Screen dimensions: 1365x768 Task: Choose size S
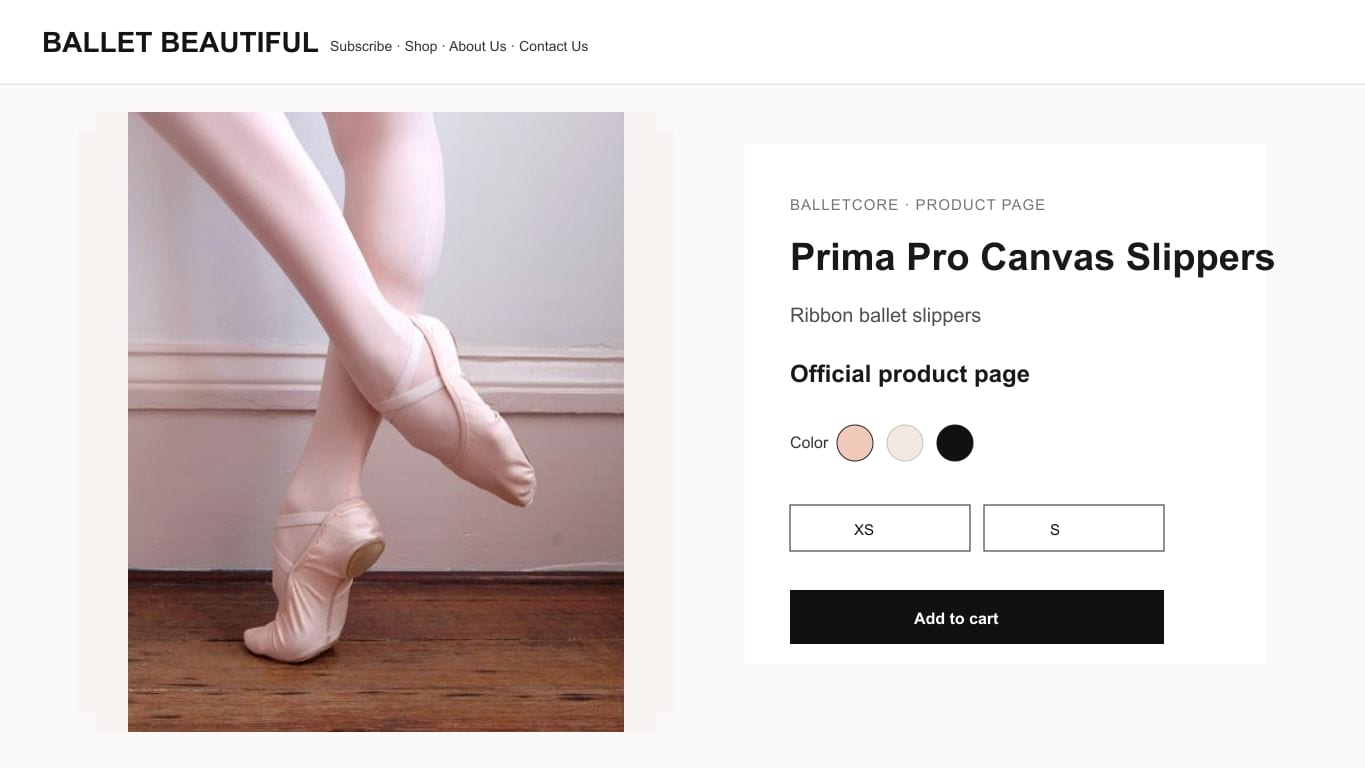(x=1074, y=528)
